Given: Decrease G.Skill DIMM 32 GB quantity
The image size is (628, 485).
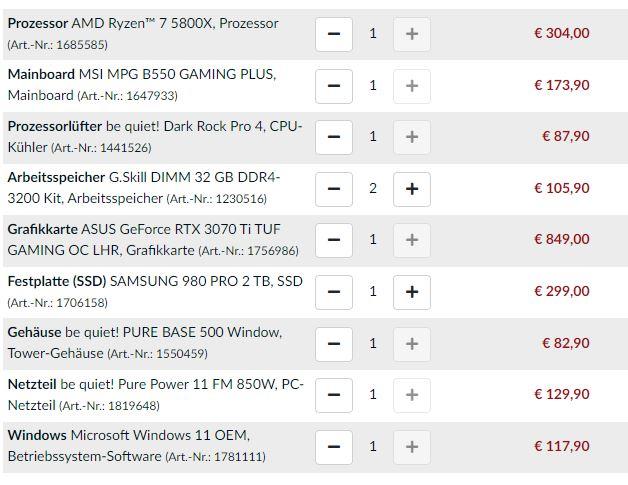Looking at the screenshot, I should [x=334, y=189].
